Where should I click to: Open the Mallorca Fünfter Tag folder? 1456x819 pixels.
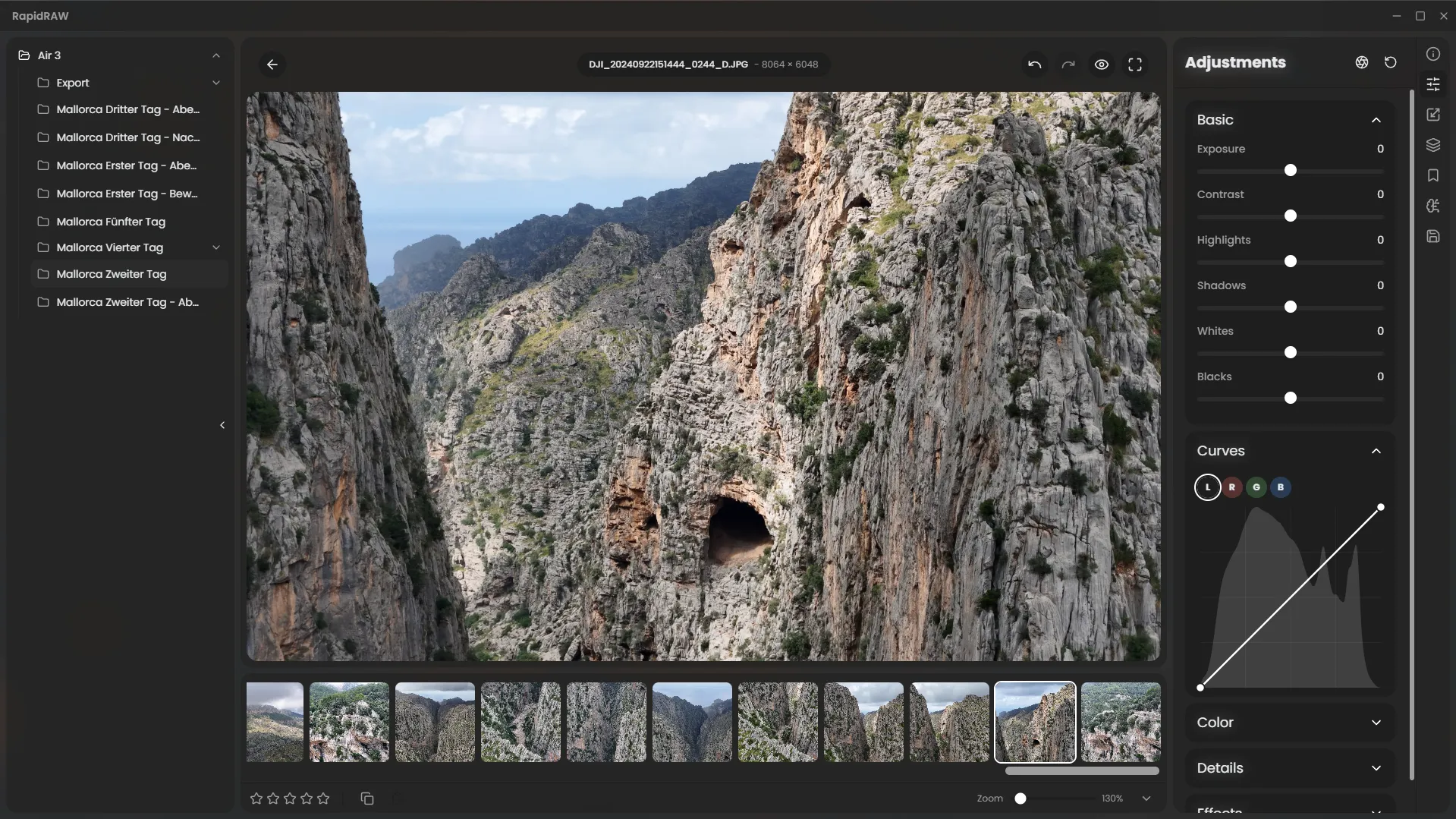111,222
